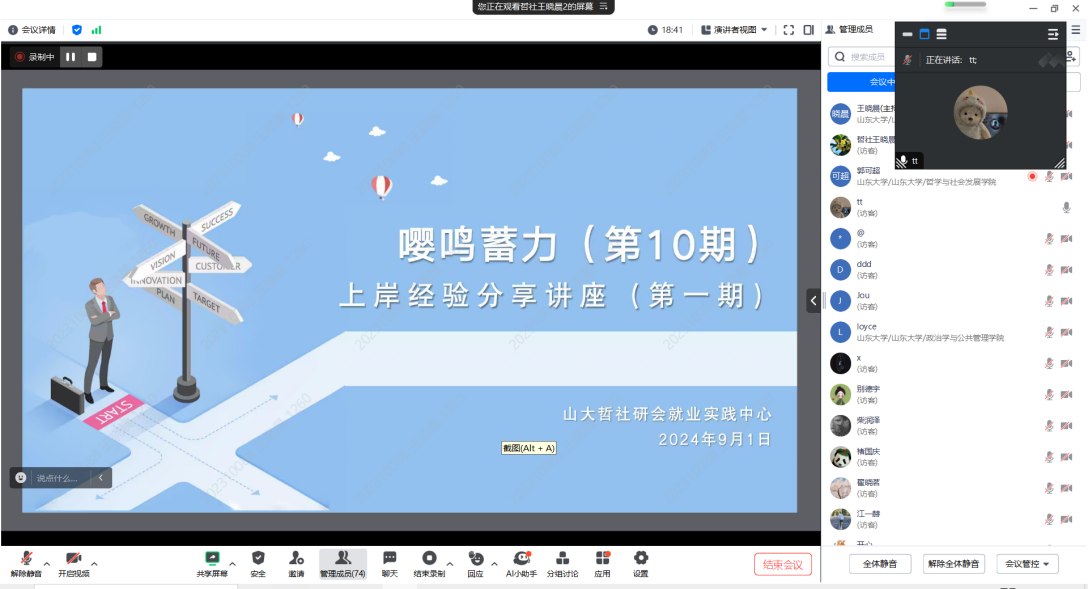The height and width of the screenshot is (589, 1088).
Task: Launch the AI小助手 assistant
Action: pos(520,563)
